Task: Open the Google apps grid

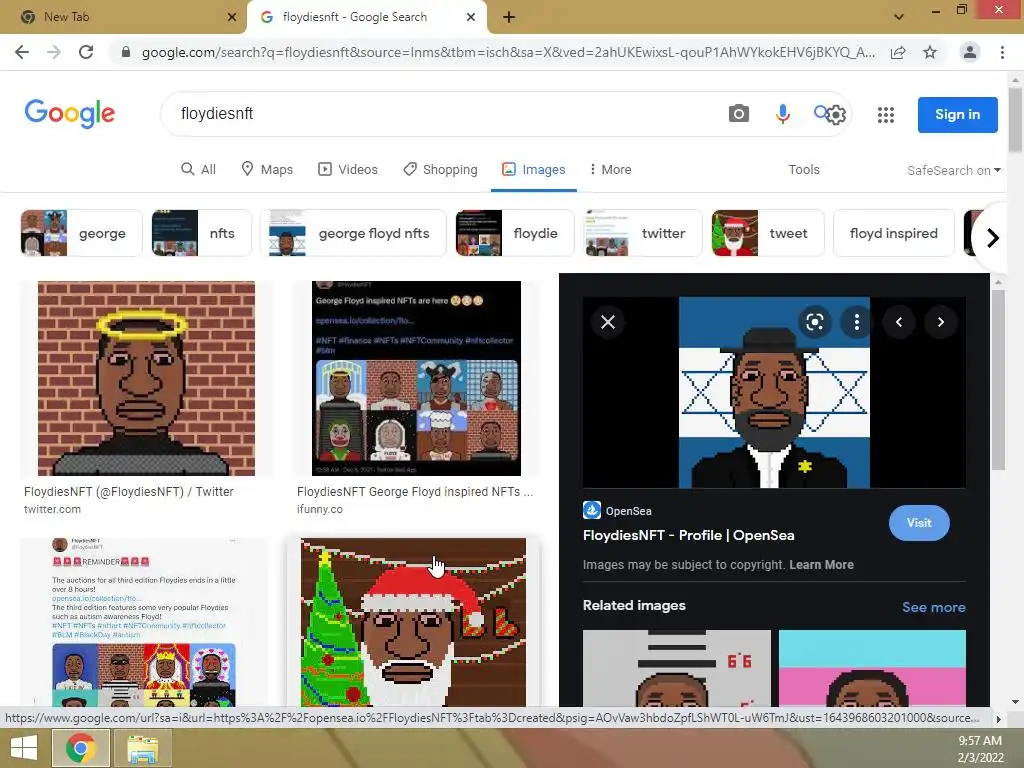Action: tap(886, 115)
